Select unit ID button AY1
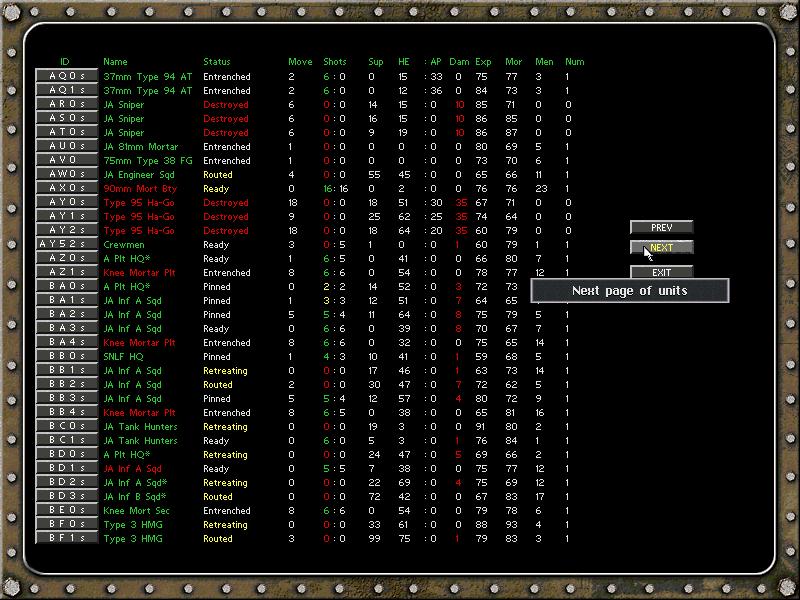This screenshot has height=600, width=800. [67, 216]
